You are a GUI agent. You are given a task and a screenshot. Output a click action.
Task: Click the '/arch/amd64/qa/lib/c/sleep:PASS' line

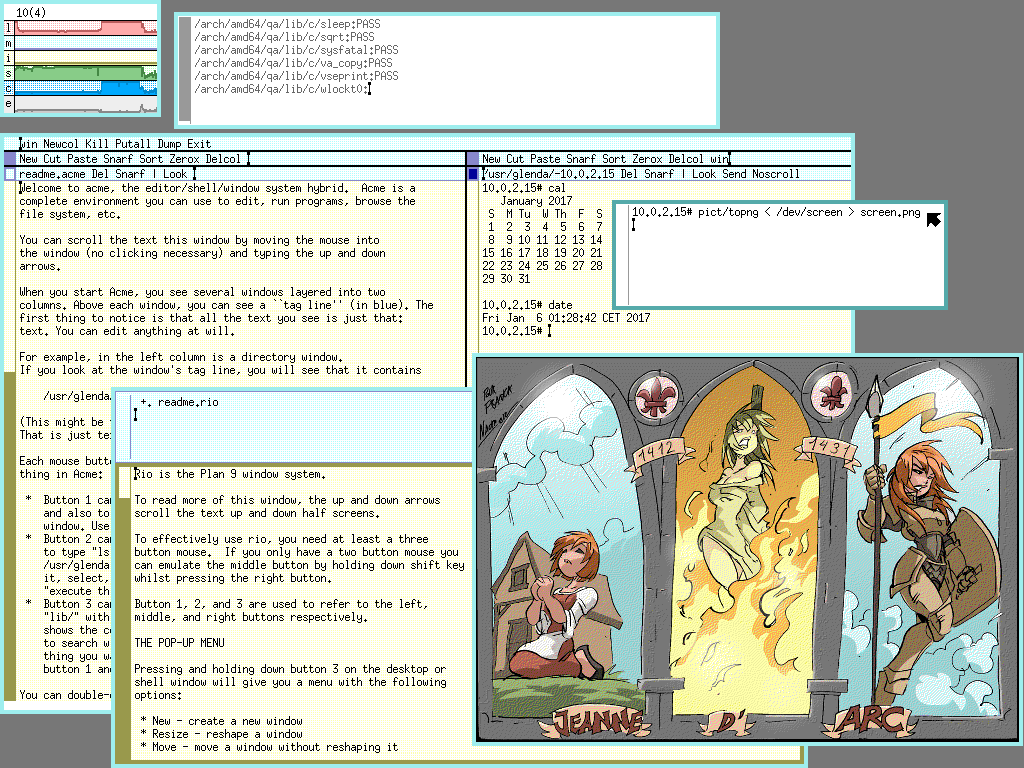point(287,24)
